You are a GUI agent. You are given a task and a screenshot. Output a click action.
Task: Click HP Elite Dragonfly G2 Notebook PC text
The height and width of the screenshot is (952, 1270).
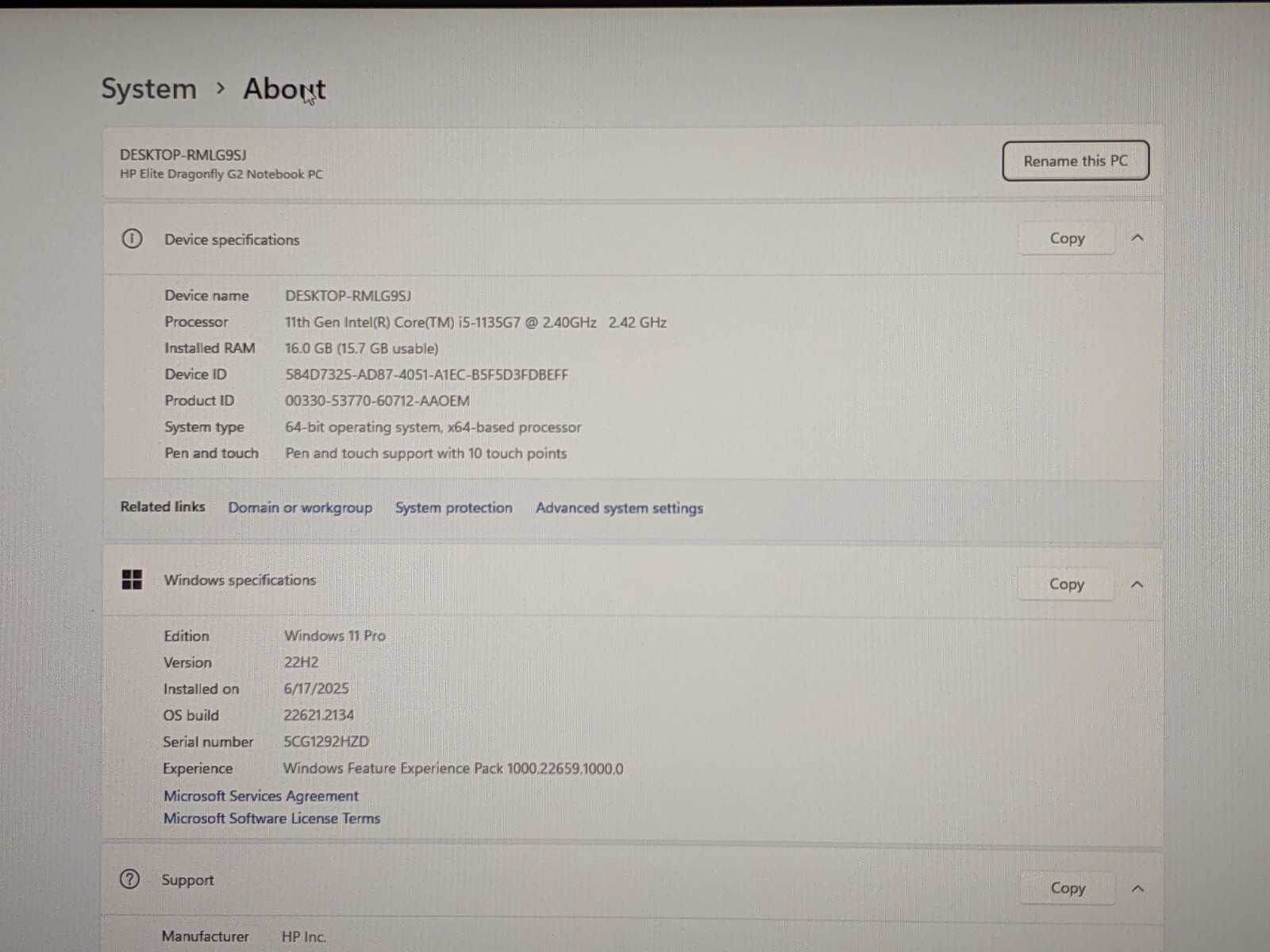tap(221, 174)
